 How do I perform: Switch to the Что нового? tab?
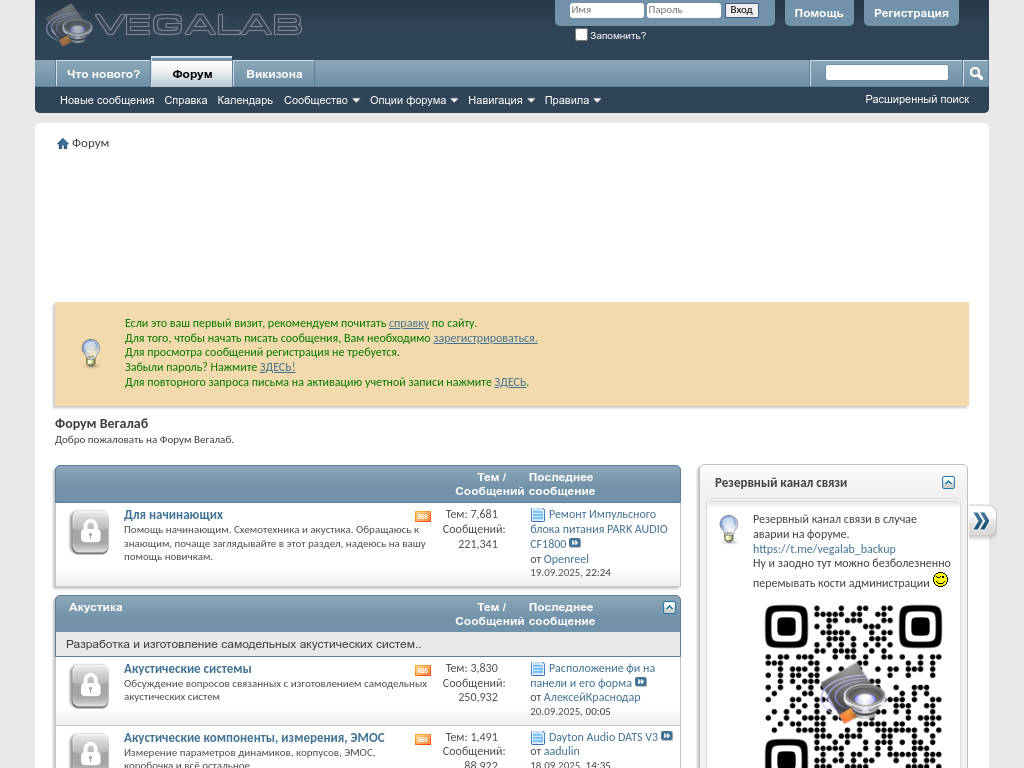pyautogui.click(x=103, y=74)
